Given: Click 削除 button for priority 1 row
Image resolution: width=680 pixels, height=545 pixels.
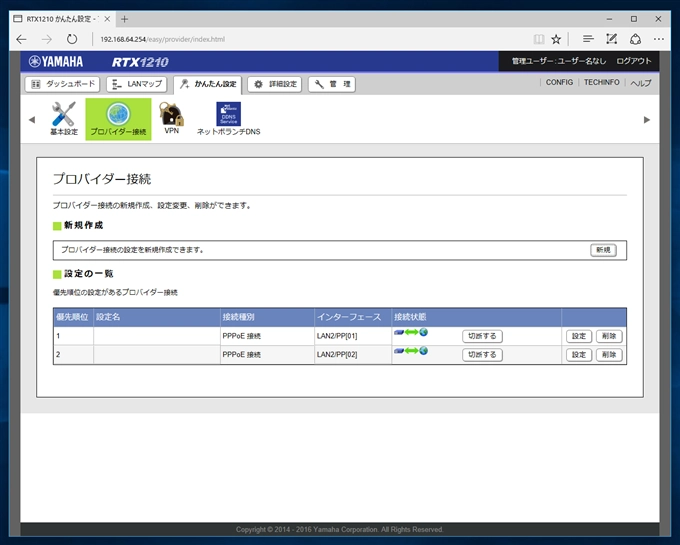Looking at the screenshot, I should [x=609, y=336].
